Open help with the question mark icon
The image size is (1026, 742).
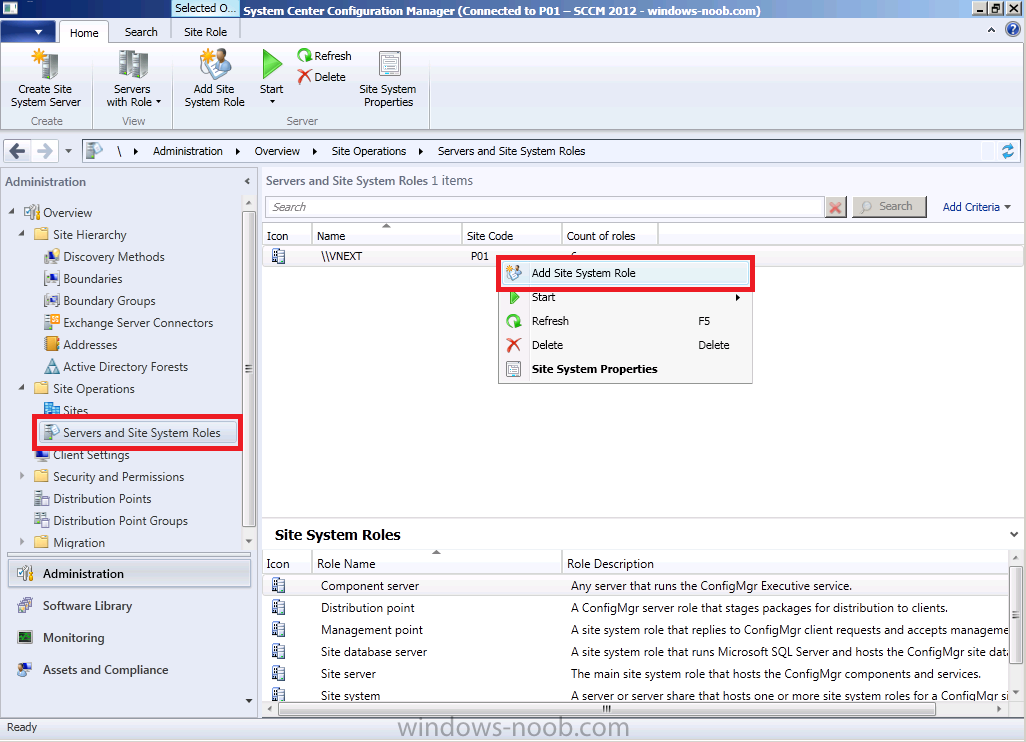[1012, 29]
